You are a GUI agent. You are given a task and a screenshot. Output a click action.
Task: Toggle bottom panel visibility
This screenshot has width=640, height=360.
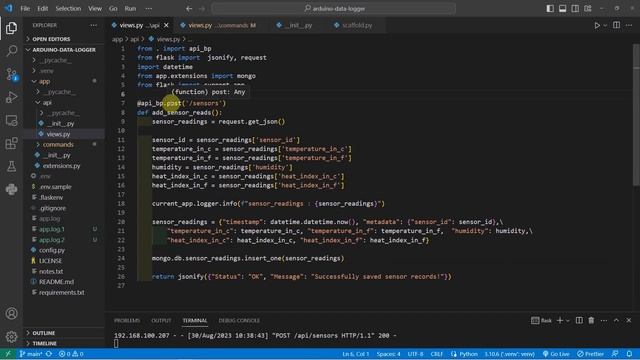point(562,9)
